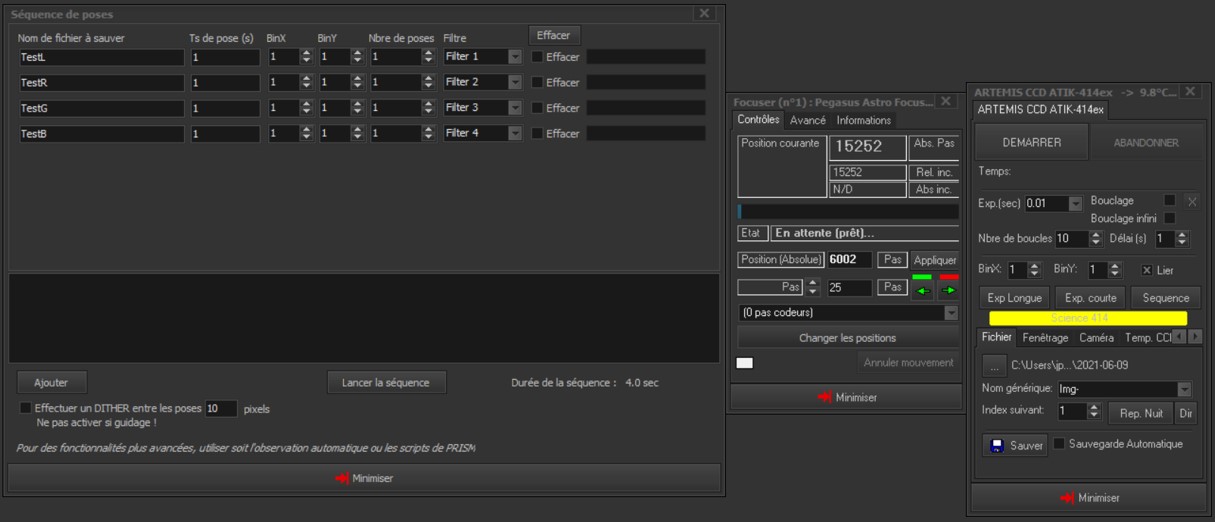Image resolution: width=1215 pixels, height=522 pixels.
Task: Open the Filter 1 dropdown for TestL
Action: pyautogui.click(x=515, y=57)
